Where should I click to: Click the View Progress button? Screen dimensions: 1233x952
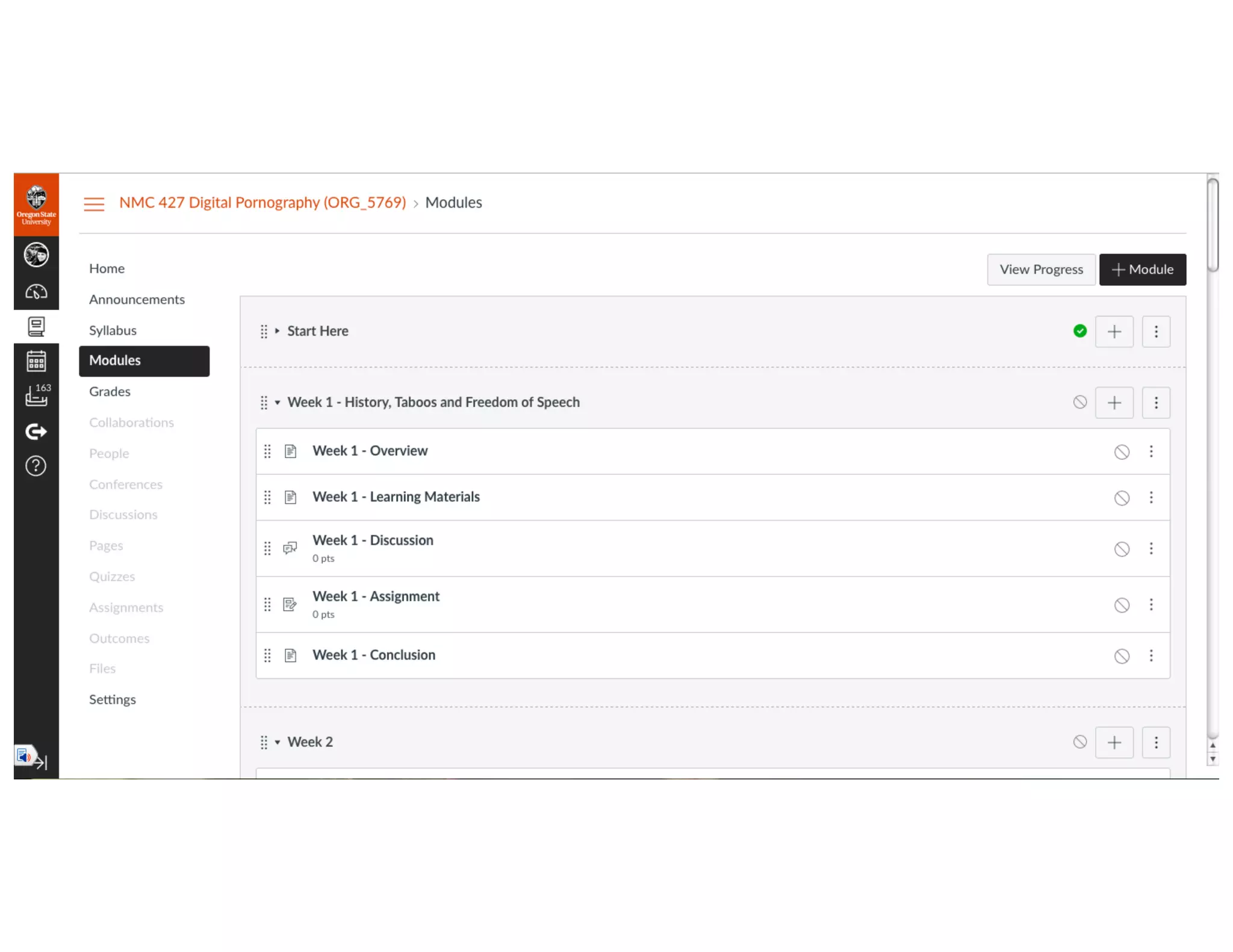coord(1040,270)
